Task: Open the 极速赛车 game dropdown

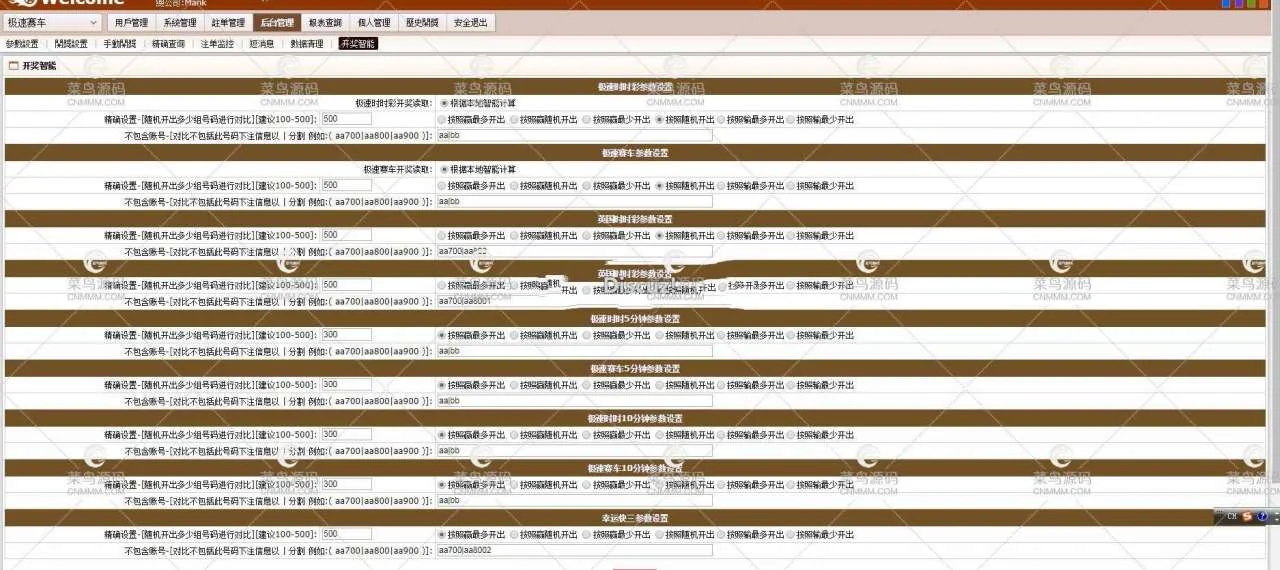Action: coord(53,22)
